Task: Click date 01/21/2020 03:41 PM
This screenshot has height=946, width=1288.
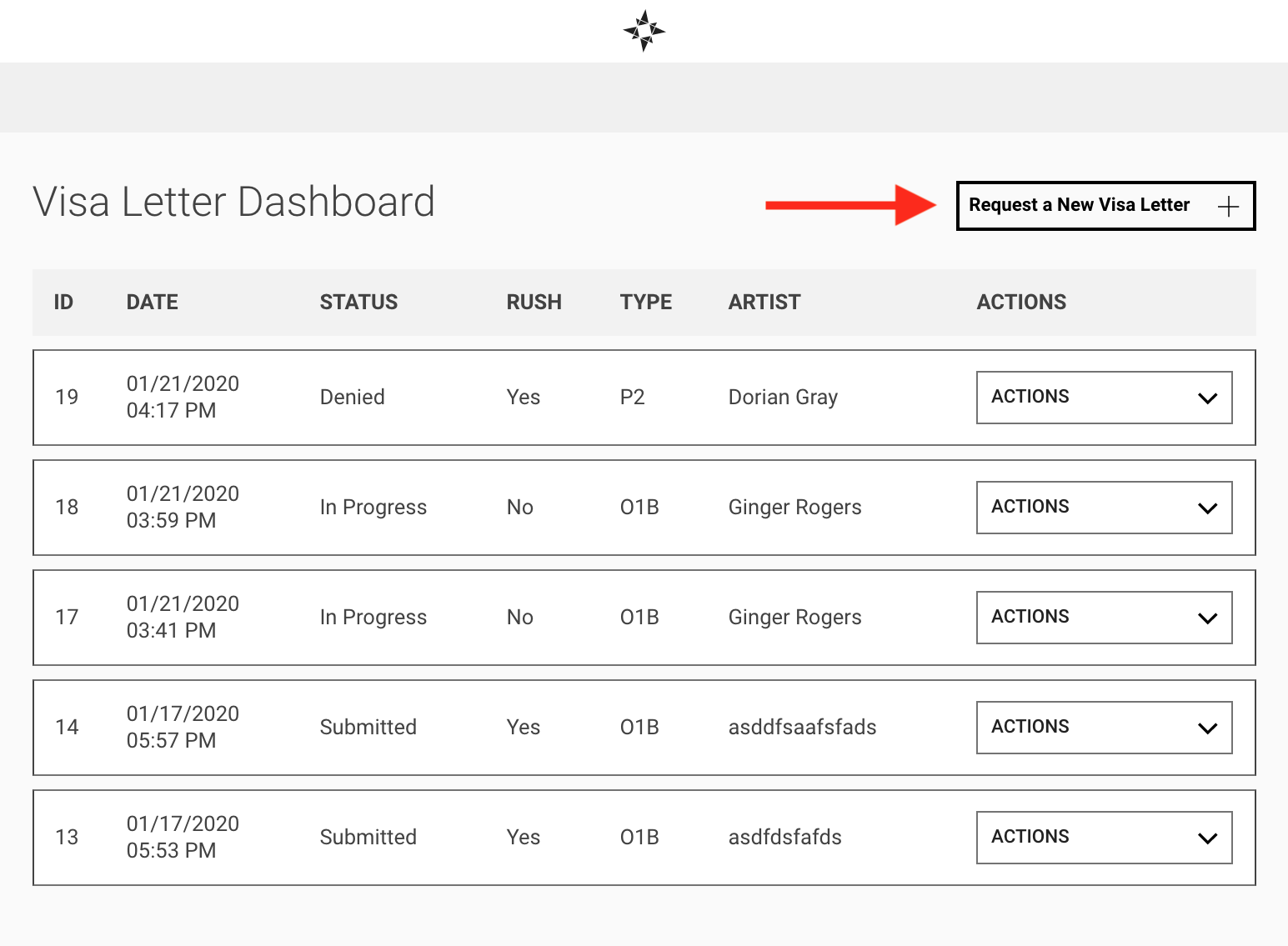Action: 183,617
